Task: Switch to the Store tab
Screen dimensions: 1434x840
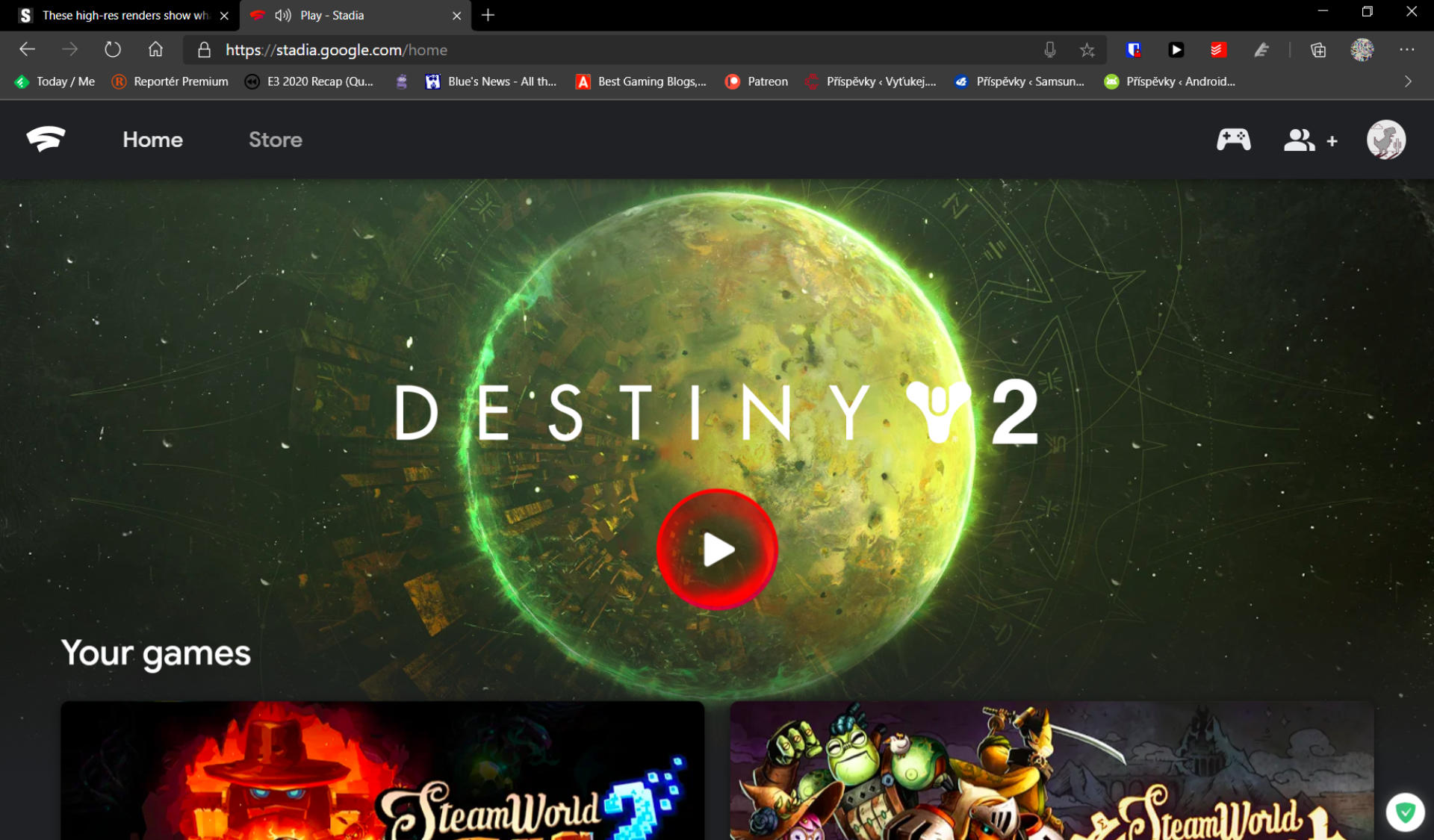Action: 275,140
